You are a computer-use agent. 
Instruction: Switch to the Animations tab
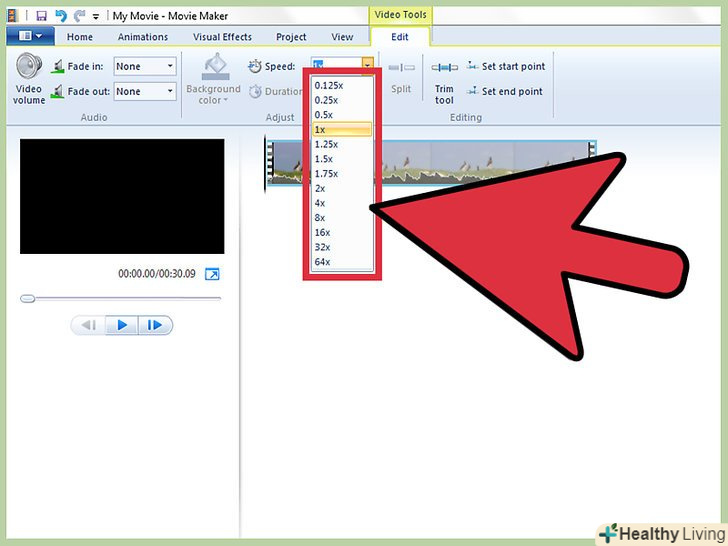[x=143, y=37]
